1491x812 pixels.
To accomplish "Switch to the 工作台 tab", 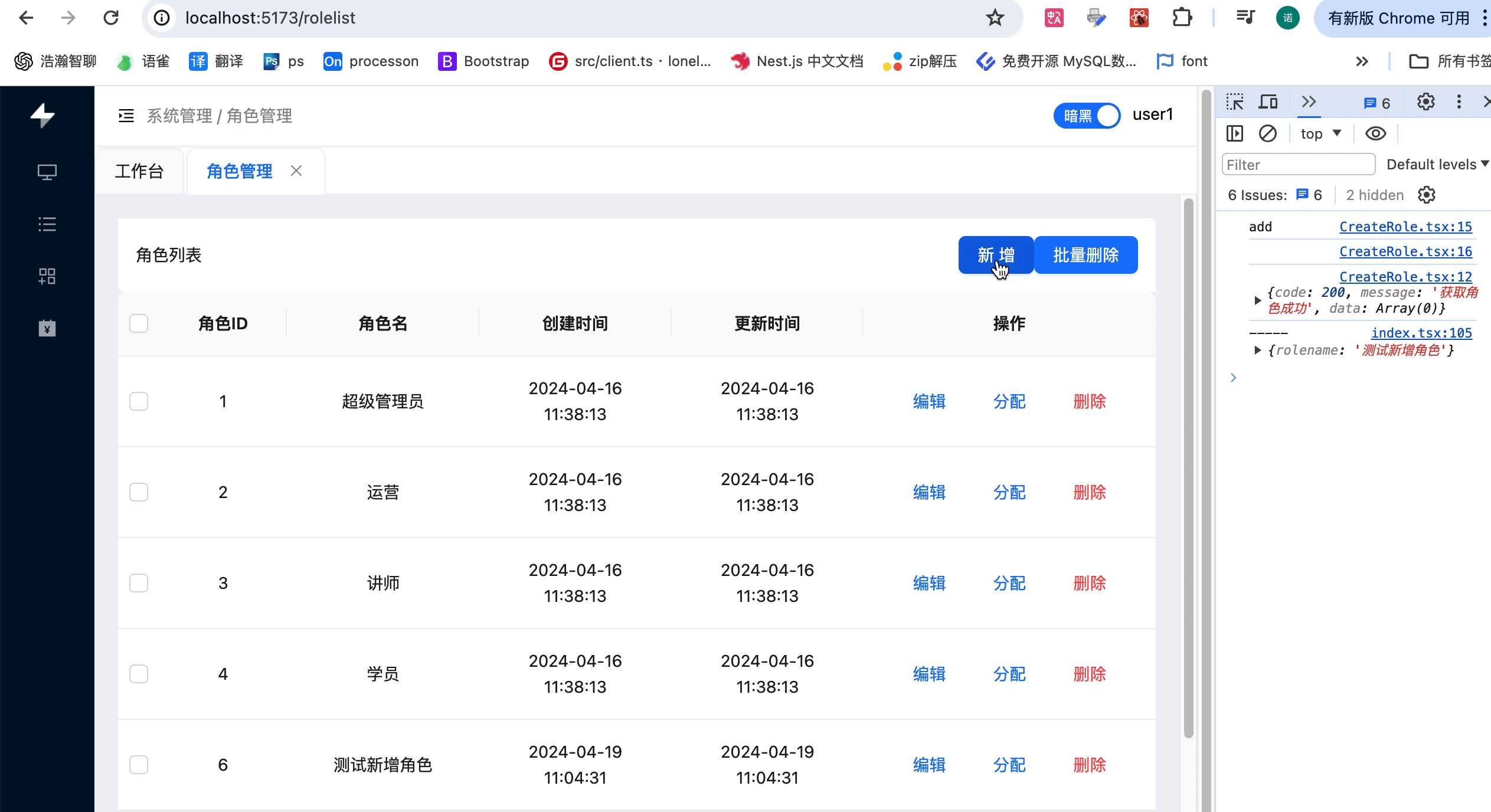I will [139, 171].
